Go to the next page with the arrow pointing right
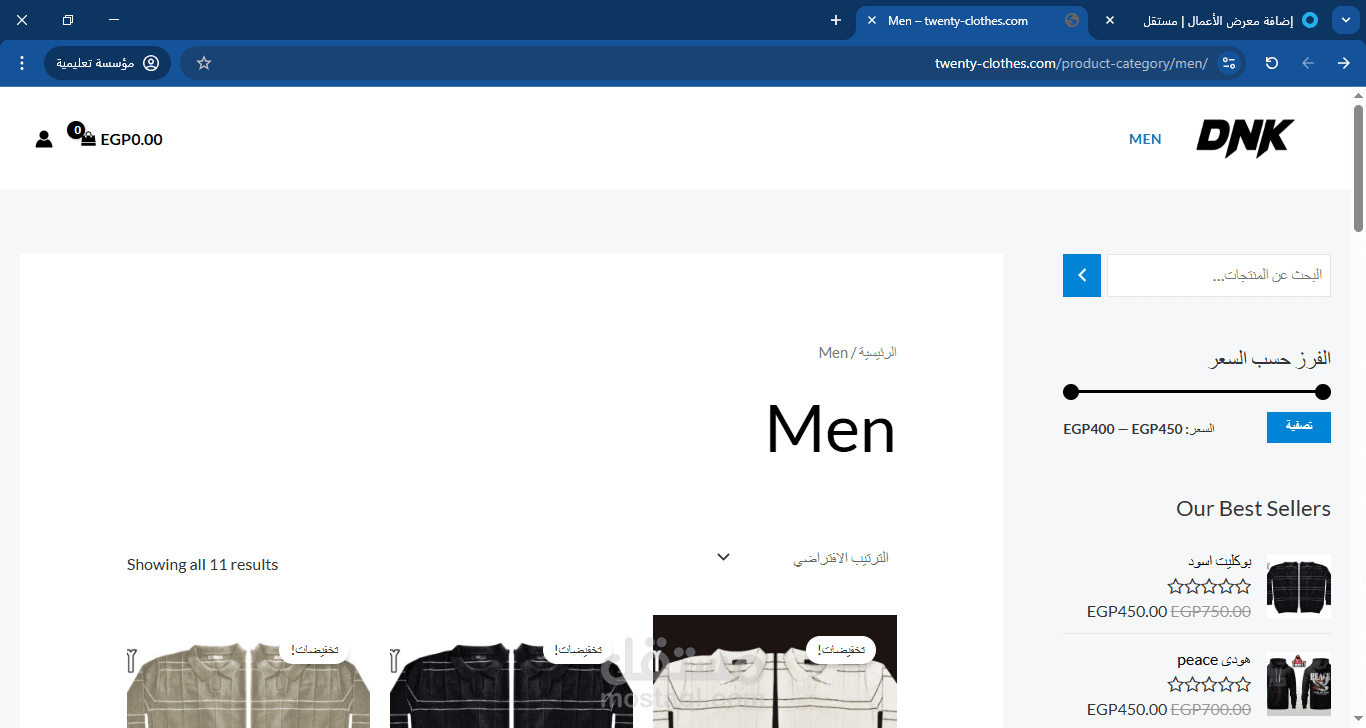Screen dimensions: 1366x728 click(x=1344, y=63)
